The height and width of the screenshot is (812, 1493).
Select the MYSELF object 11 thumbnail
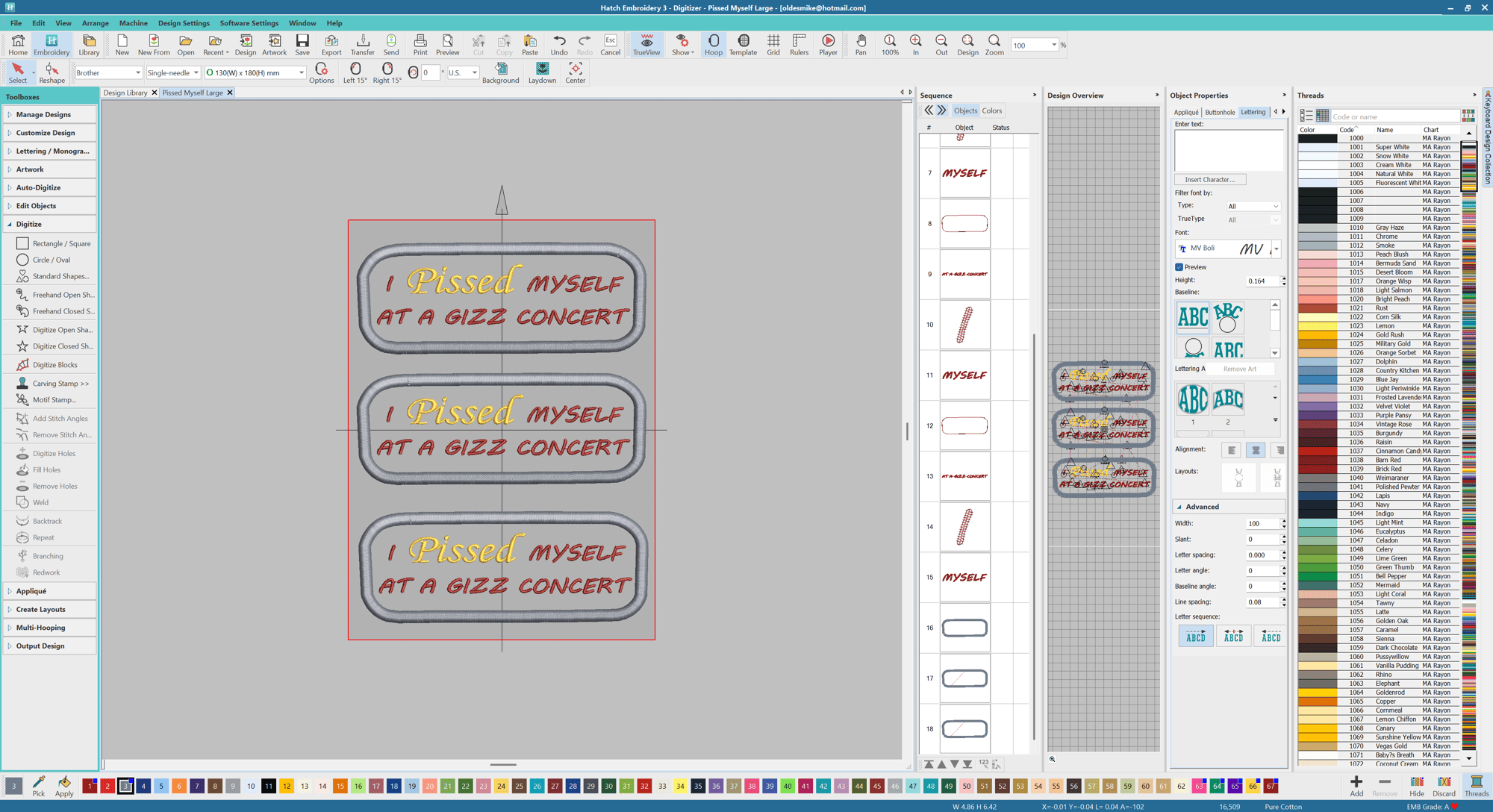point(964,375)
